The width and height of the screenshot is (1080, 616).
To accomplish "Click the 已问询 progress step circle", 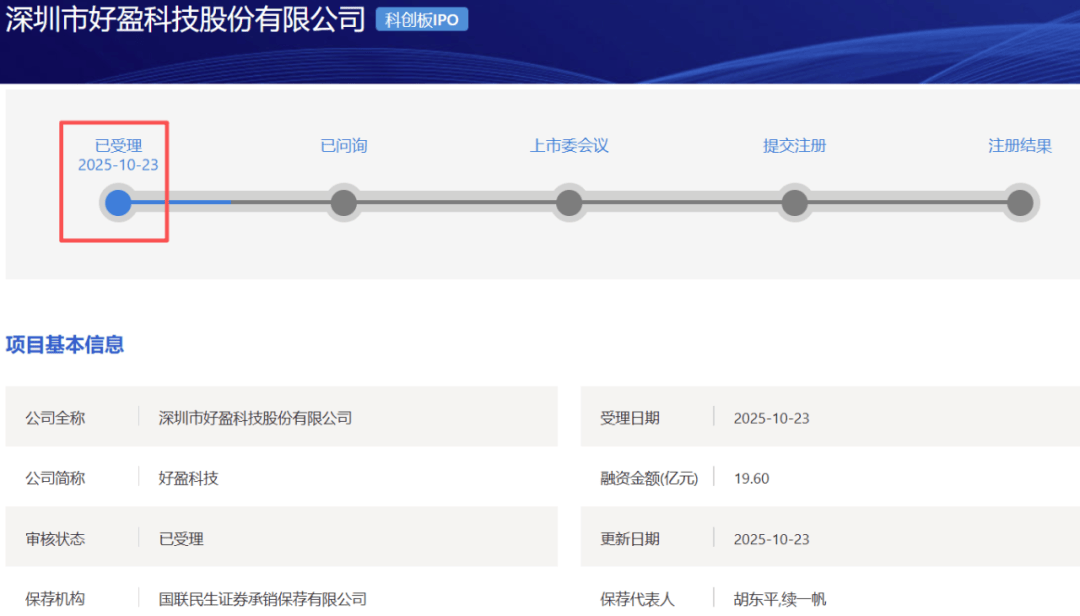I will pyautogui.click(x=344, y=203).
